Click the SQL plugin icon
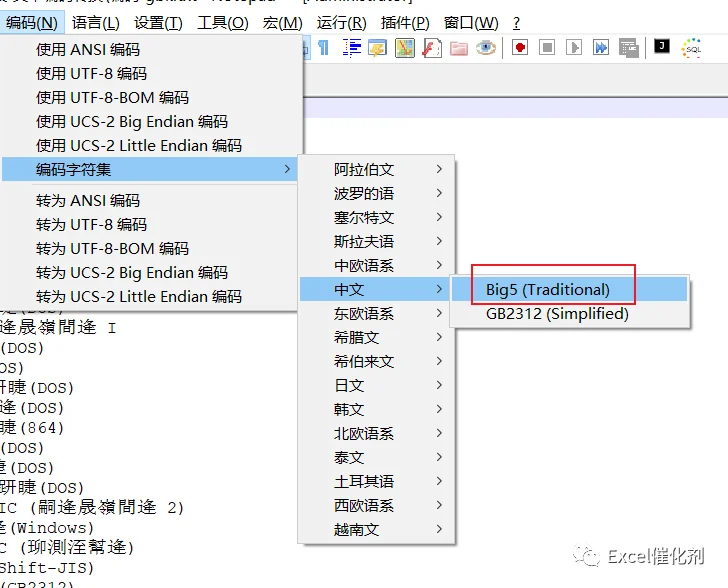Screen dimensions: 728x588 [x=691, y=48]
